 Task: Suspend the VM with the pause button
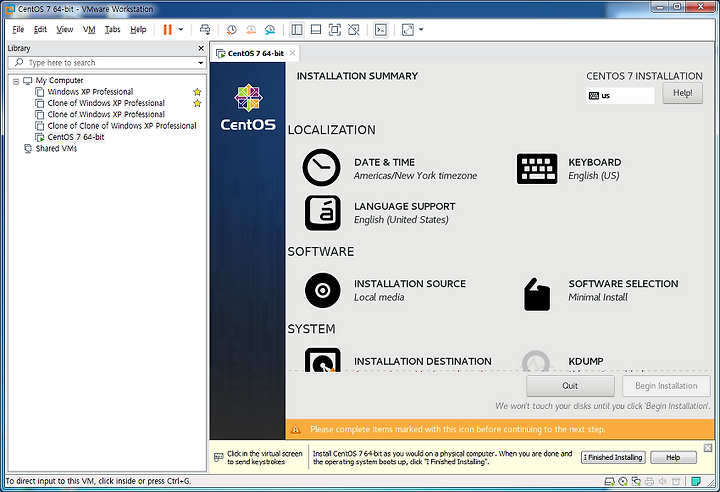point(168,30)
